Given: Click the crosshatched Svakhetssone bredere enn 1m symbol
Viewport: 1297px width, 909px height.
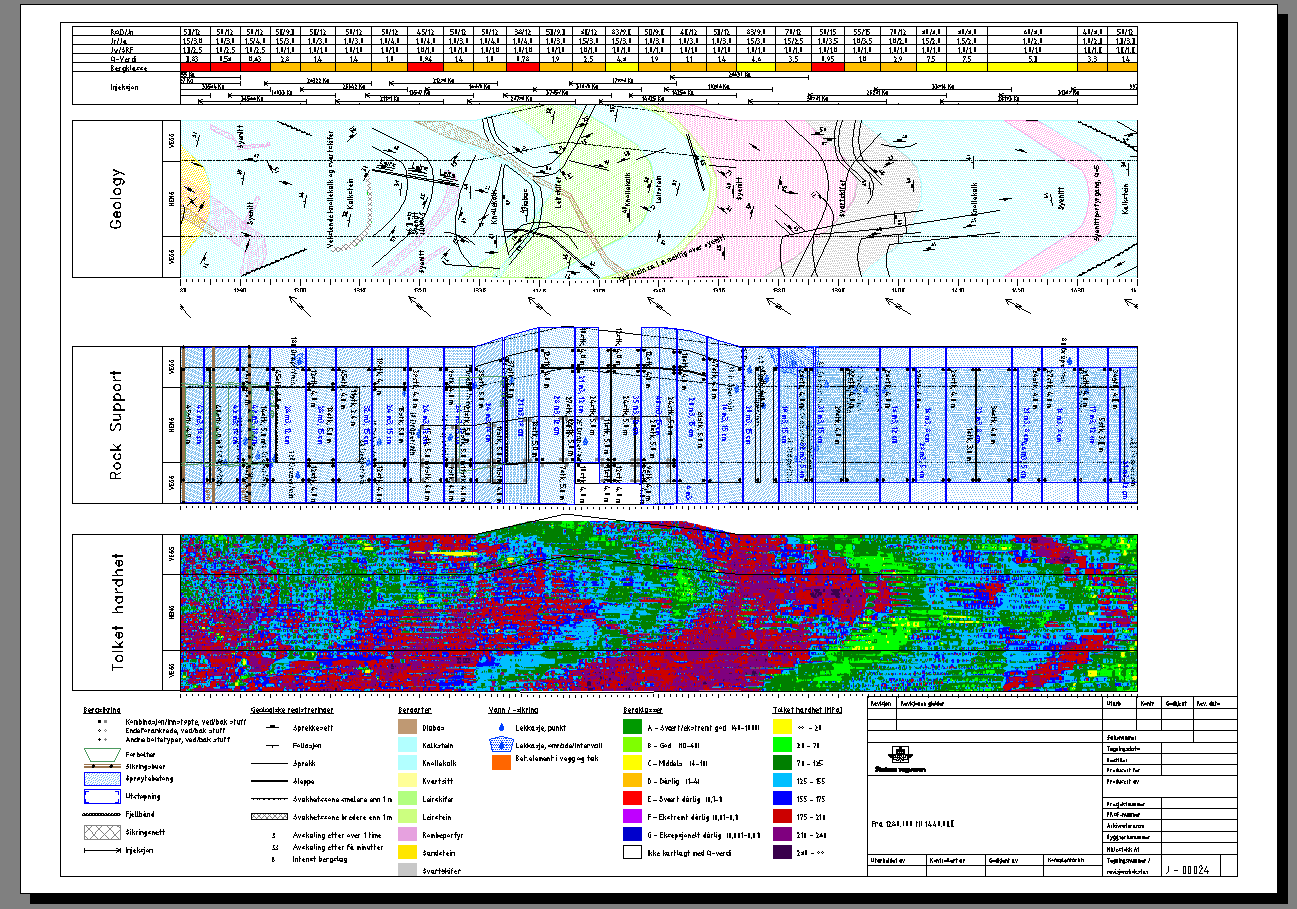Looking at the screenshot, I should click(269, 817).
